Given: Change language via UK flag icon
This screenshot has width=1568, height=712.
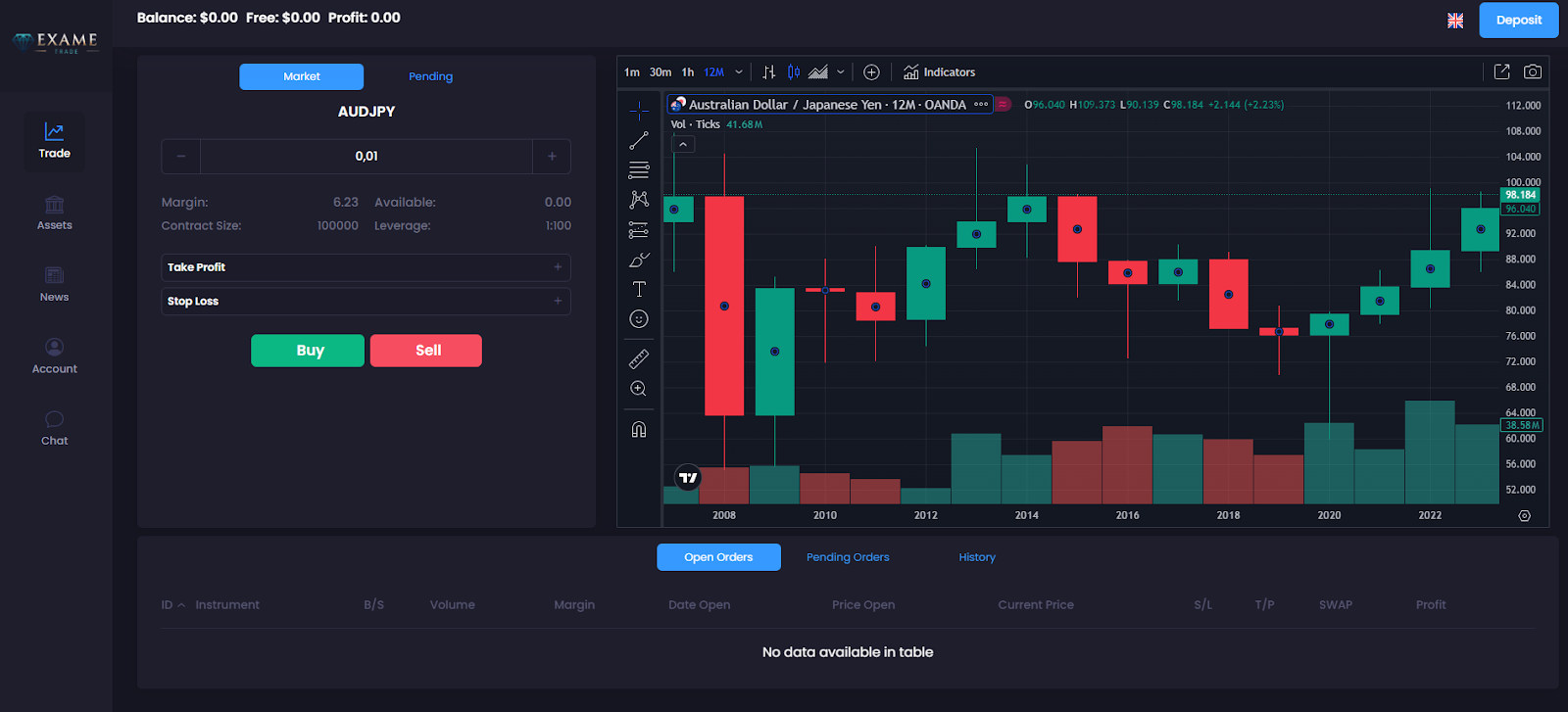Looking at the screenshot, I should click(1455, 21).
